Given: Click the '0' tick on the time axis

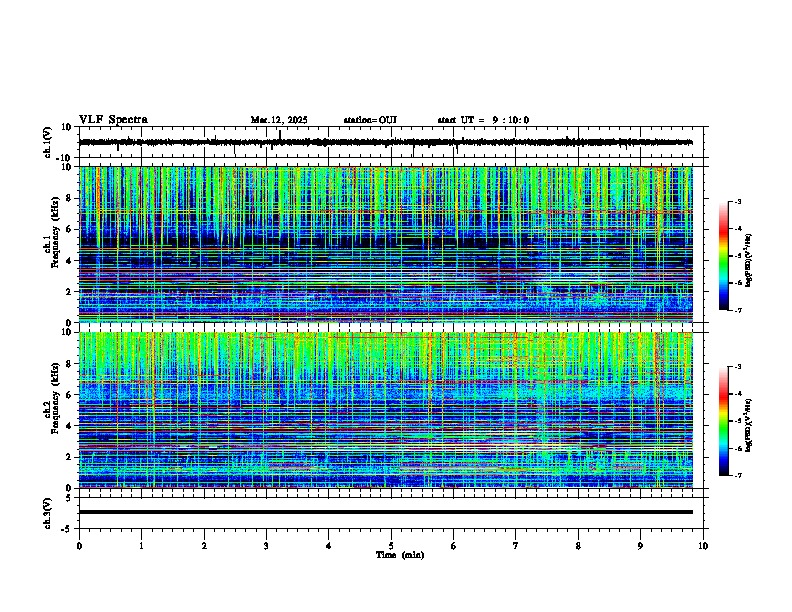Looking at the screenshot, I should tap(79, 546).
